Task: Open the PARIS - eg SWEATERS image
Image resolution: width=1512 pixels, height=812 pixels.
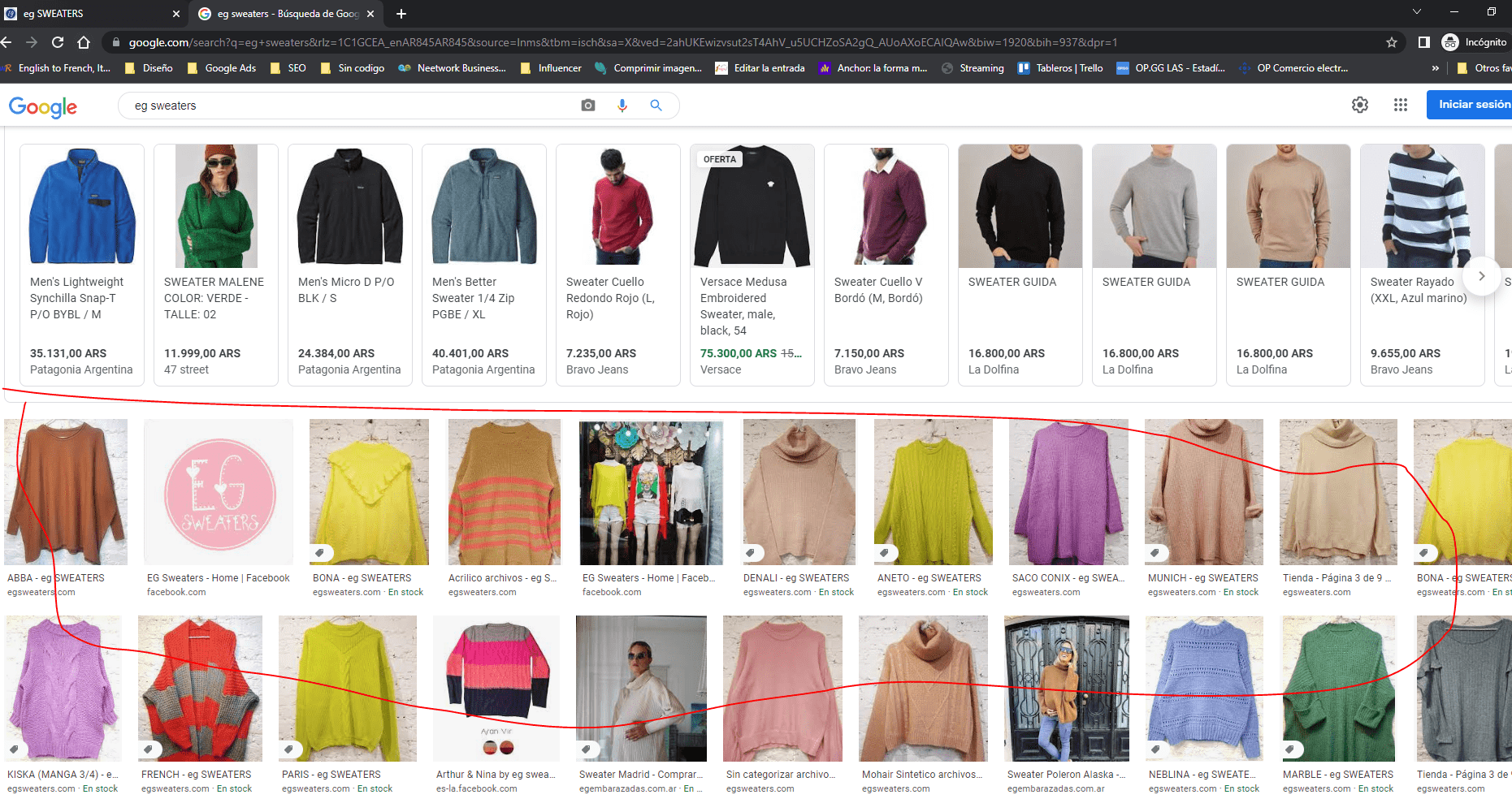Action: click(348, 689)
